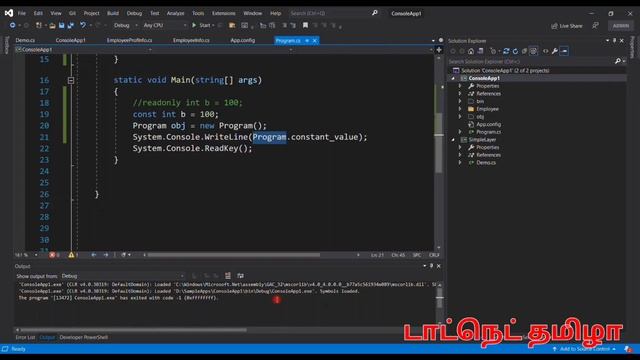Click the Live Share button label
Image resolution: width=640 pixels, height=360 pixels.
571,26
